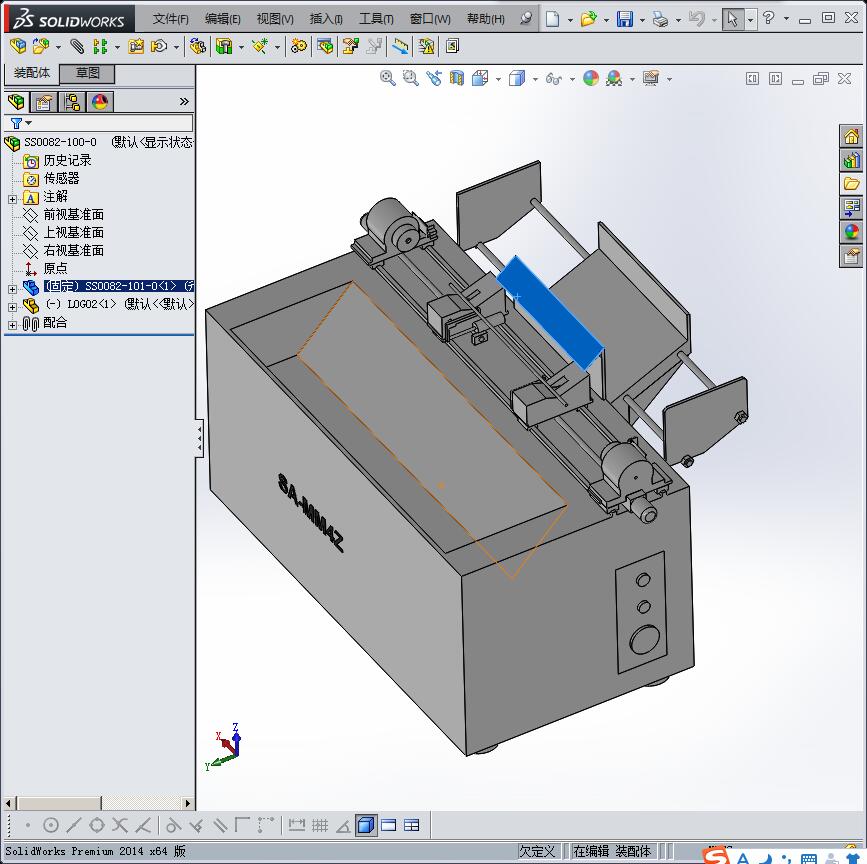Click the View Settings monitor icon
Viewport: 867px width, 864px height.
pos(651,78)
